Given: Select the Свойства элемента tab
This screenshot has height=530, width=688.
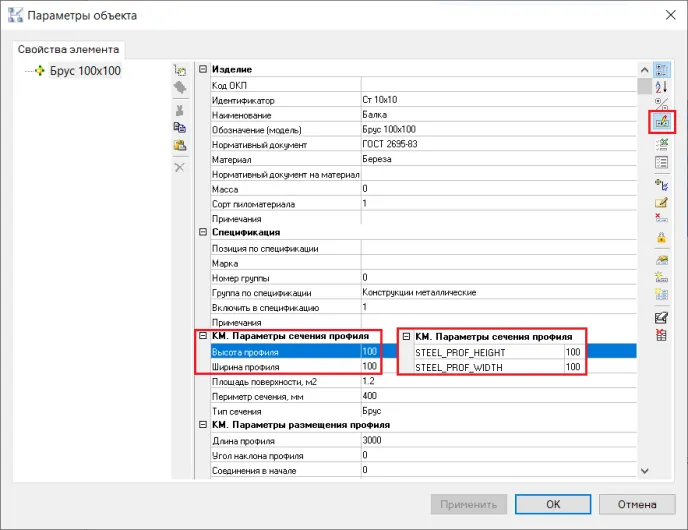Looking at the screenshot, I should coord(68,49).
